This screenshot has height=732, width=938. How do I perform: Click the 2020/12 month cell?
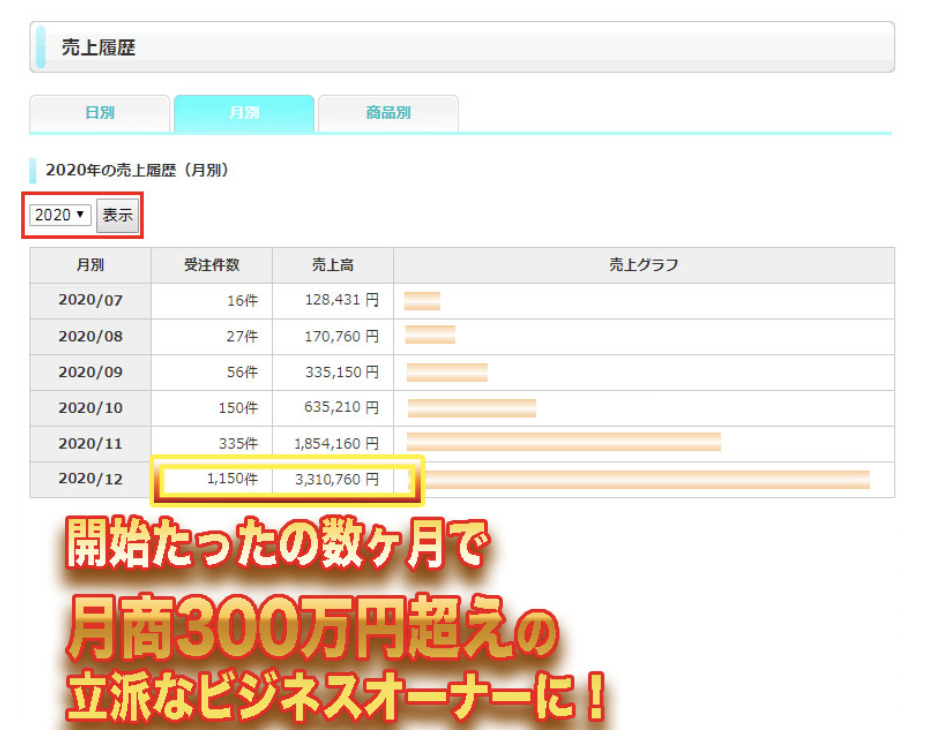(x=90, y=479)
